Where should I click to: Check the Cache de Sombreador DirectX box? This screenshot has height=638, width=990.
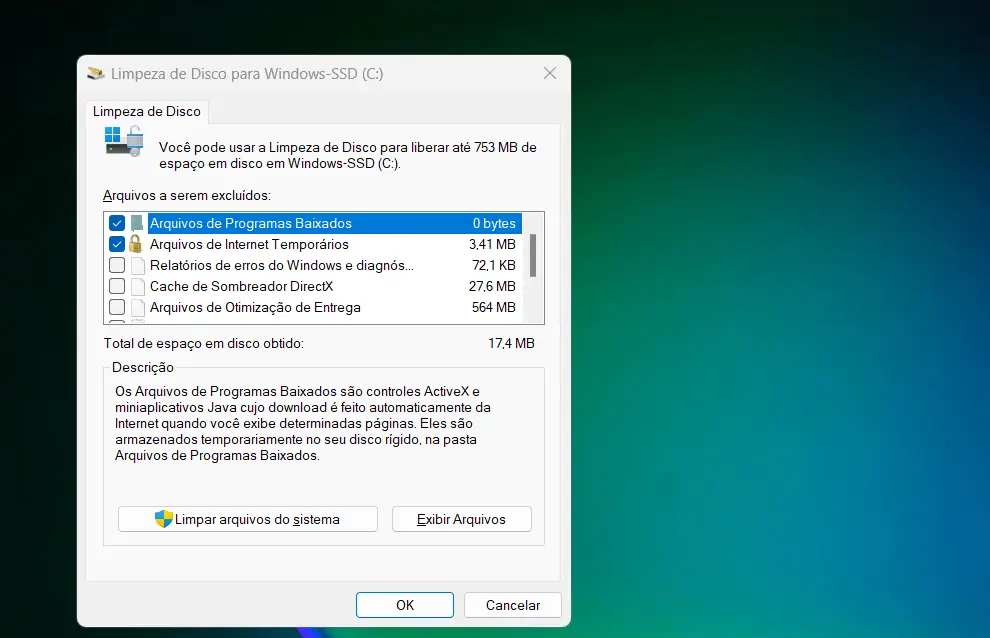pyautogui.click(x=117, y=286)
